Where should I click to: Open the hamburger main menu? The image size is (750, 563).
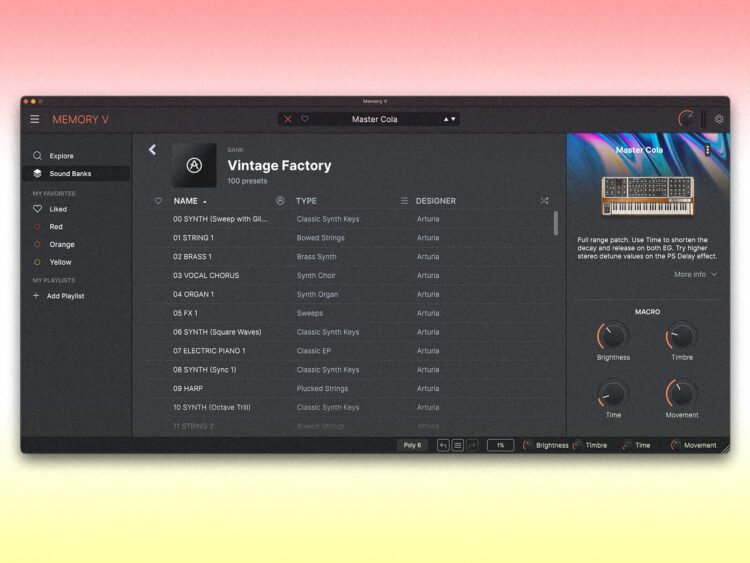tap(35, 119)
